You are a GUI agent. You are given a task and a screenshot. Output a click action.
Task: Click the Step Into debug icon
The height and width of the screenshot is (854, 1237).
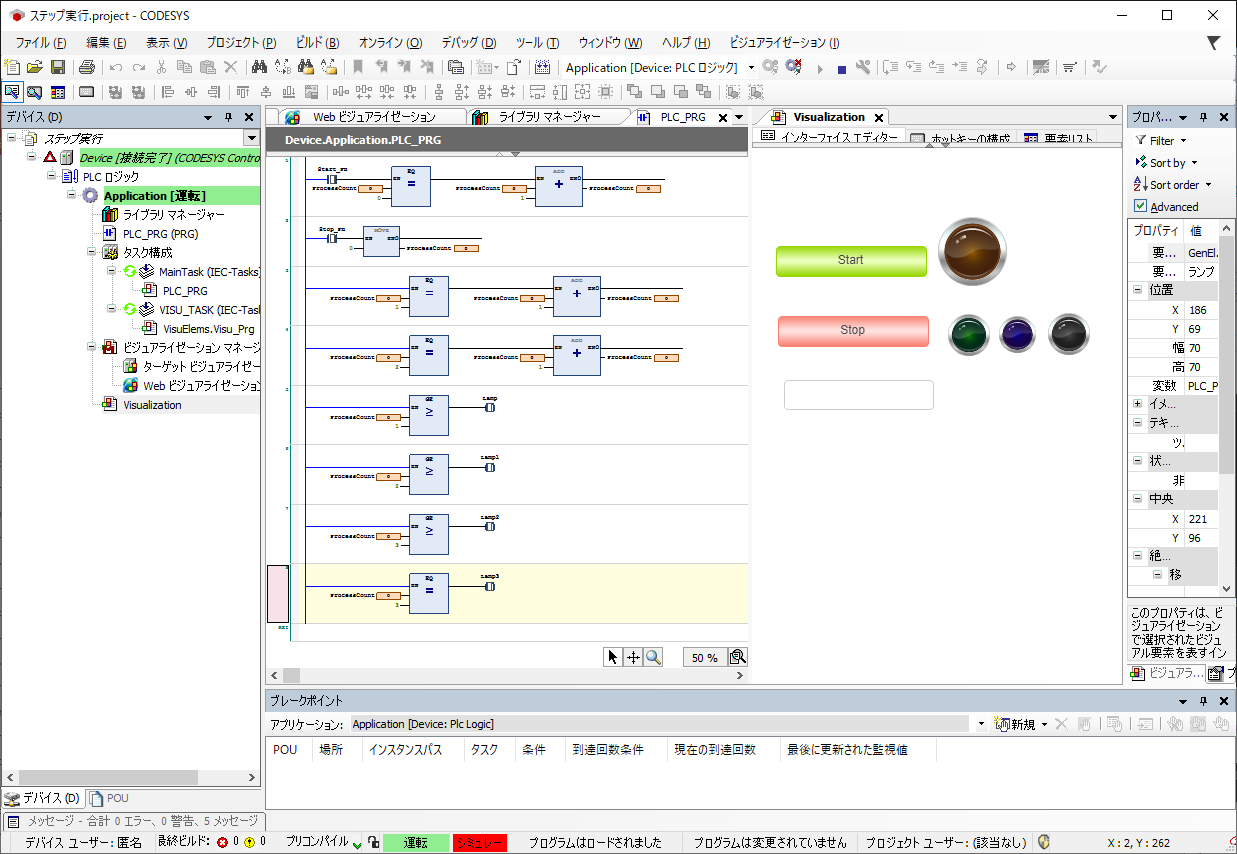tap(913, 67)
